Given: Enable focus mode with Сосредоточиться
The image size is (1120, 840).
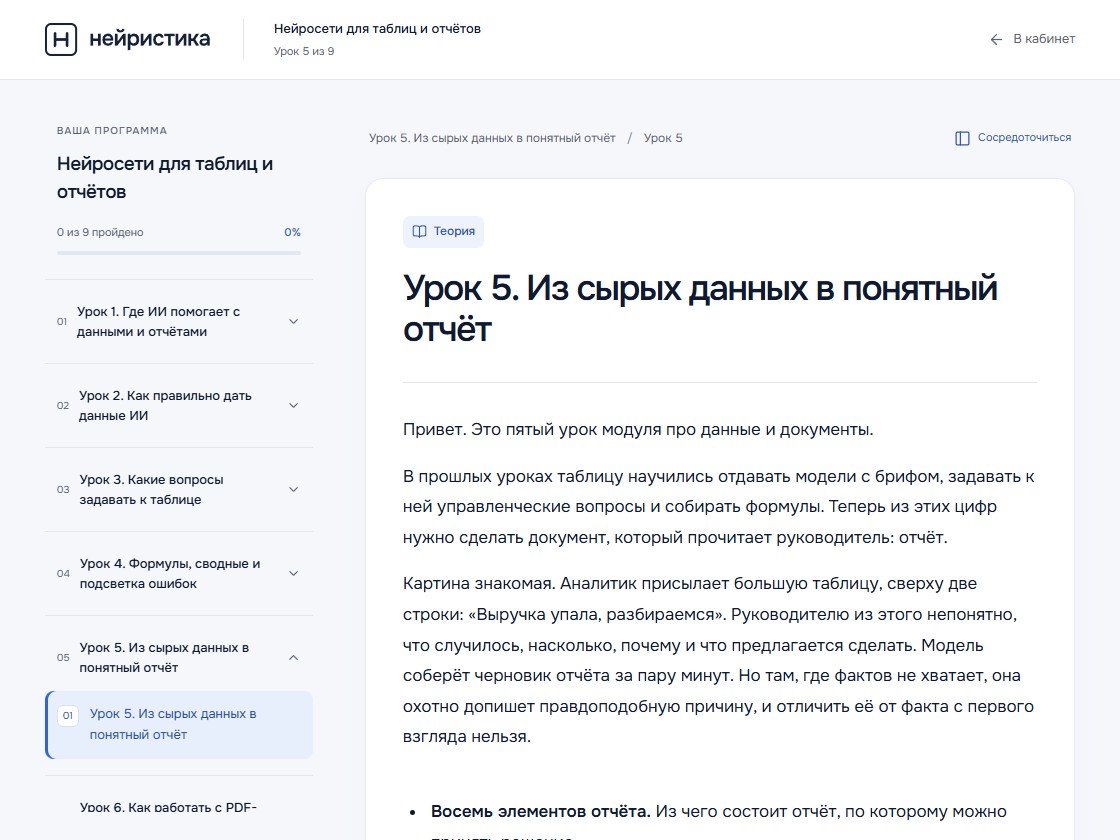Looking at the screenshot, I should [1013, 138].
